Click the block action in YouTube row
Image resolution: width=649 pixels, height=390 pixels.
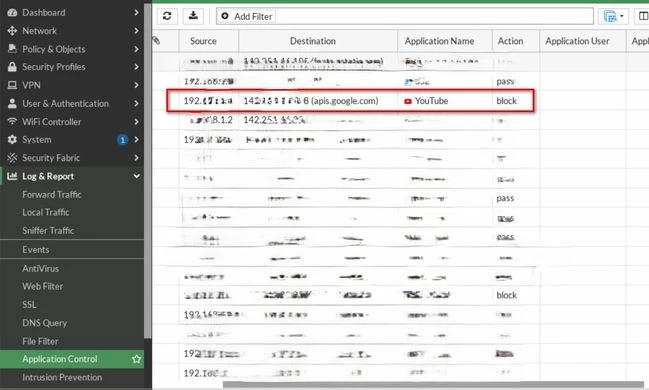tap(507, 101)
